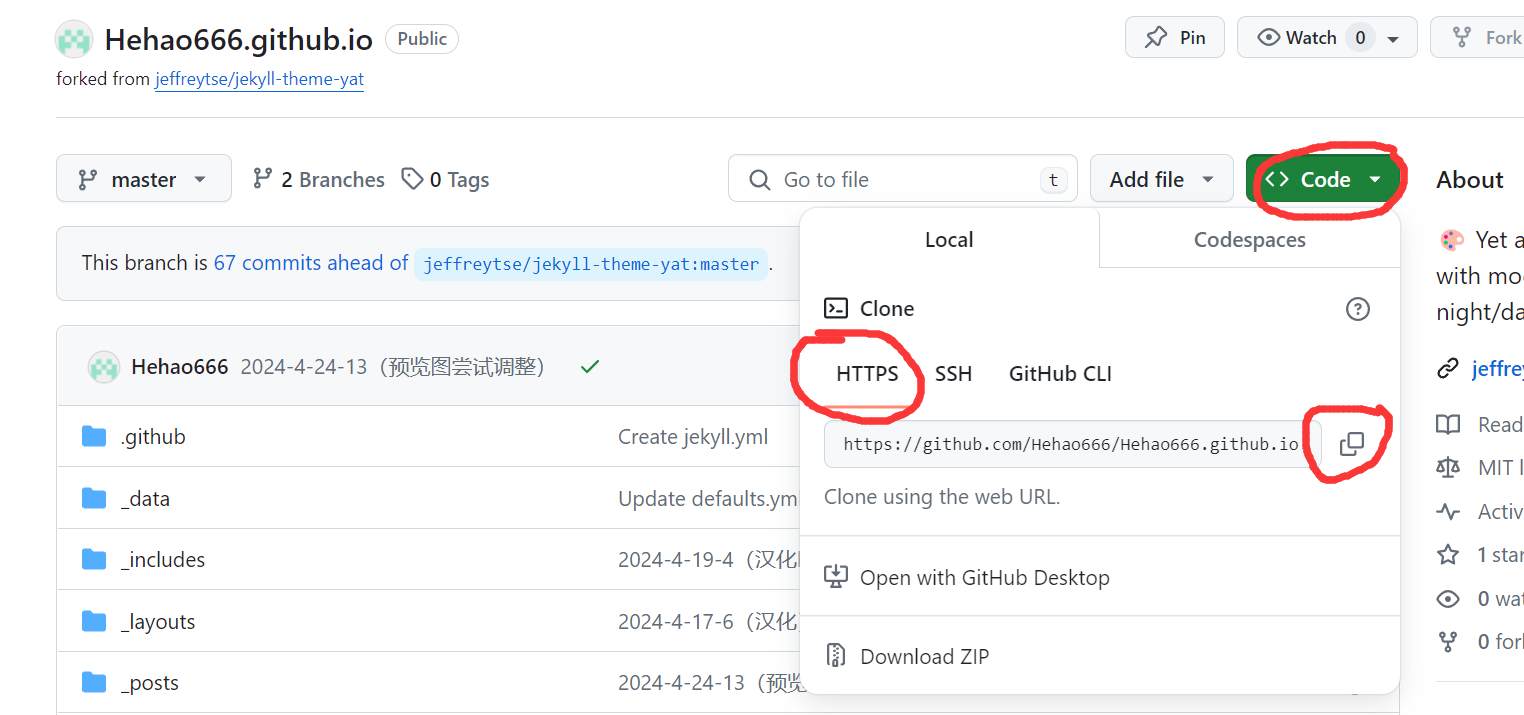Open the master branch dropdown
The height and width of the screenshot is (715, 1524).
coord(144,179)
